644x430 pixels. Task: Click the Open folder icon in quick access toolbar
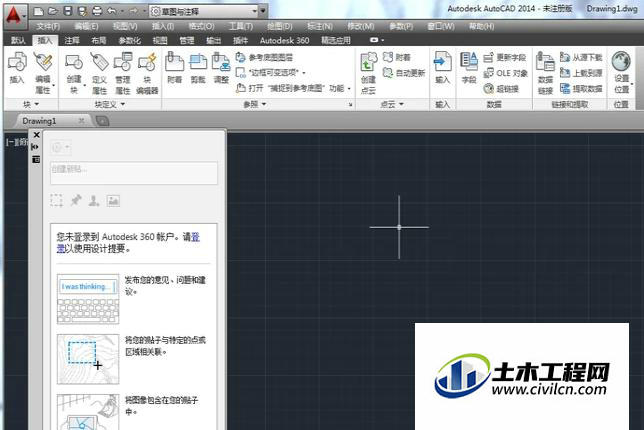[53, 11]
